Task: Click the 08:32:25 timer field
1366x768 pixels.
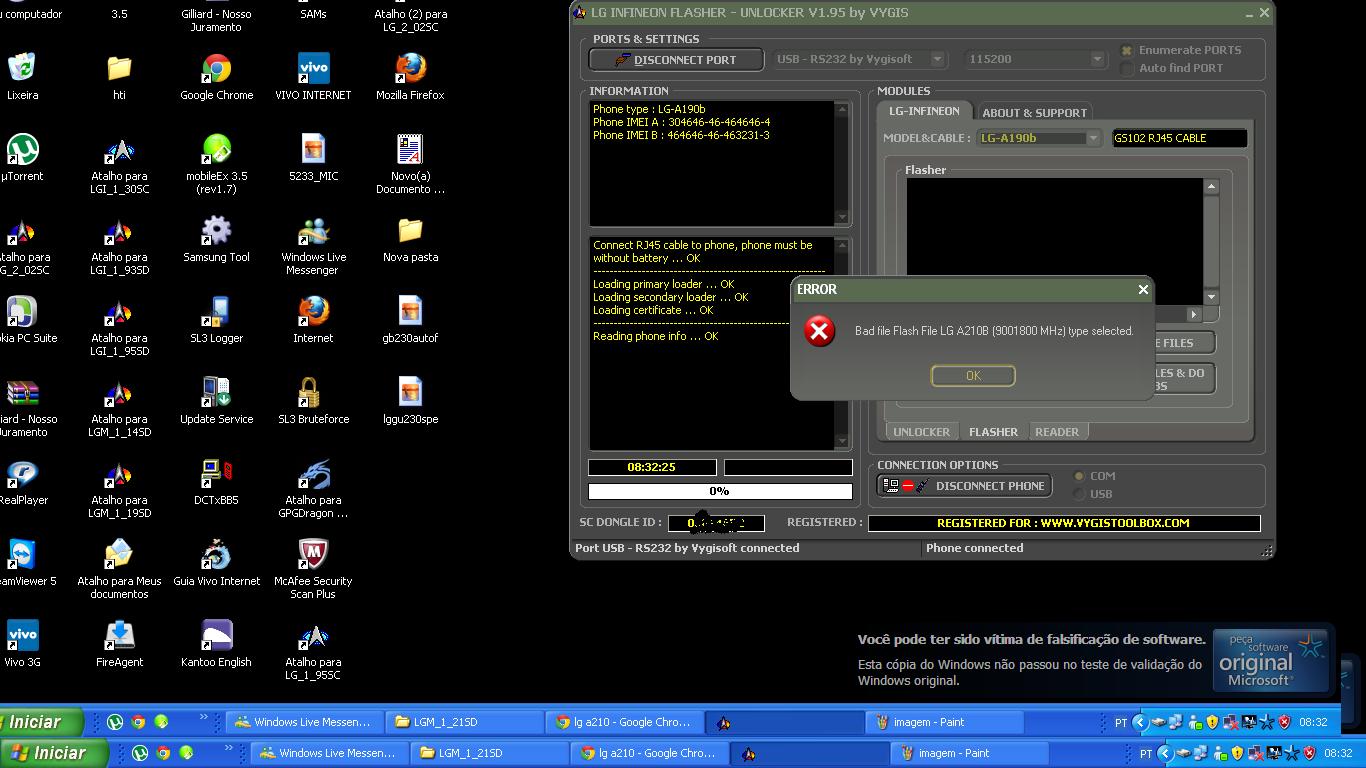Action: (652, 467)
